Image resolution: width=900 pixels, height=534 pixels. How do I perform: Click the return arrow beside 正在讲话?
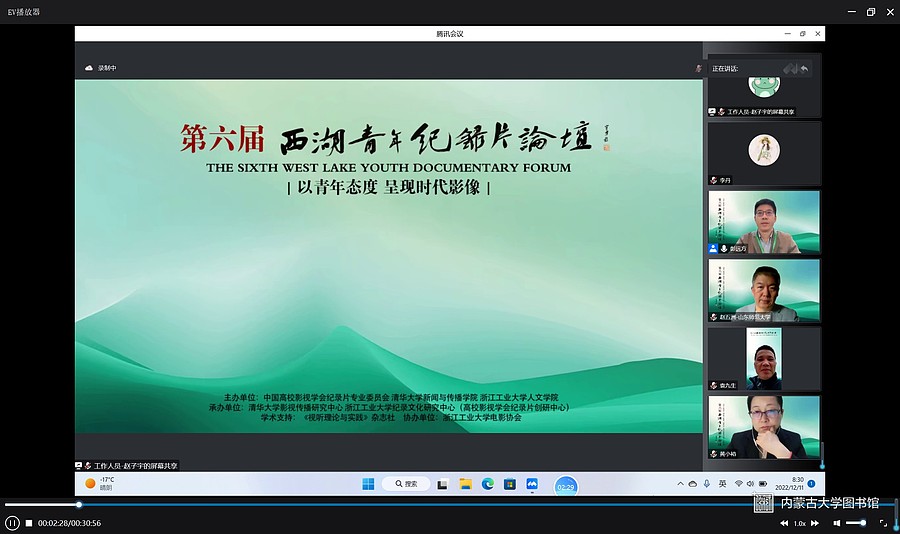click(x=804, y=69)
